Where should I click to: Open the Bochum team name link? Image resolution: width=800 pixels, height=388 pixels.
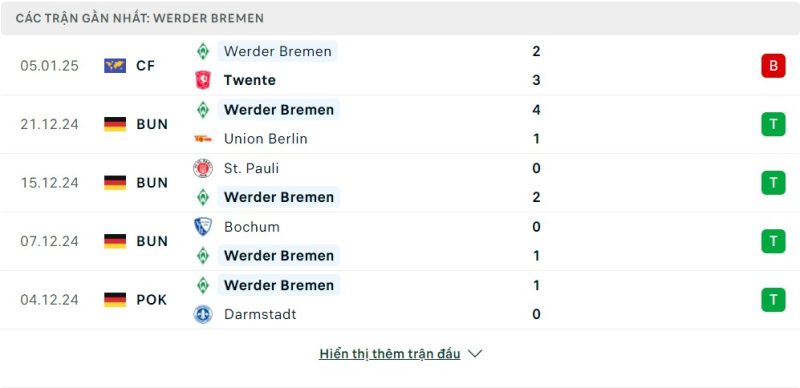[x=252, y=227]
